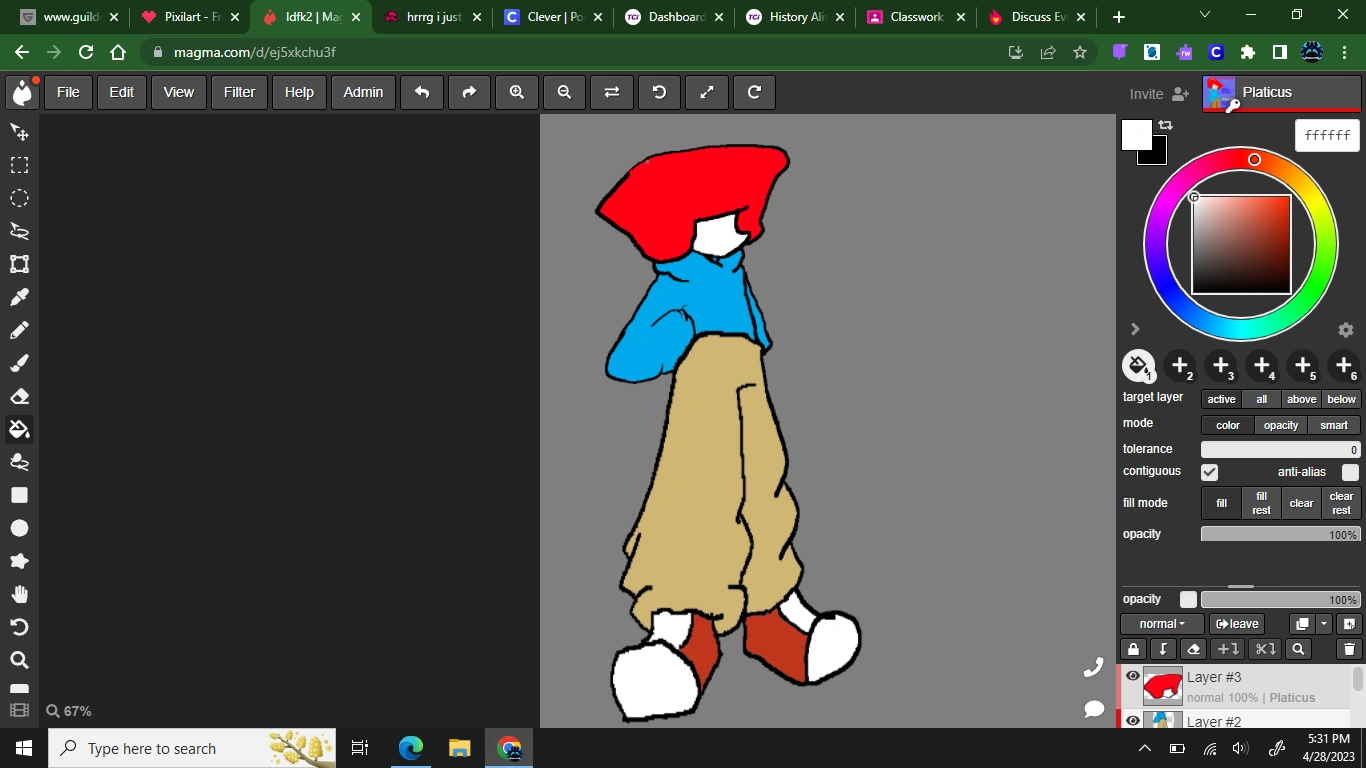Image resolution: width=1366 pixels, height=768 pixels.
Task: Set target layer to above
Action: (1301, 399)
